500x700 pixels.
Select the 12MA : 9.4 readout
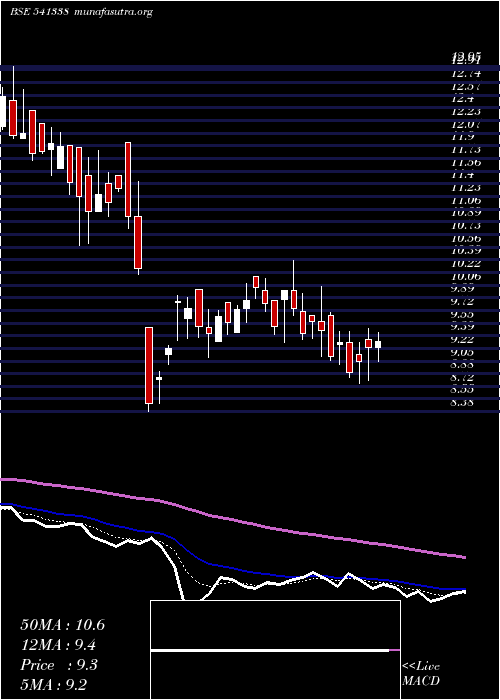59,645
